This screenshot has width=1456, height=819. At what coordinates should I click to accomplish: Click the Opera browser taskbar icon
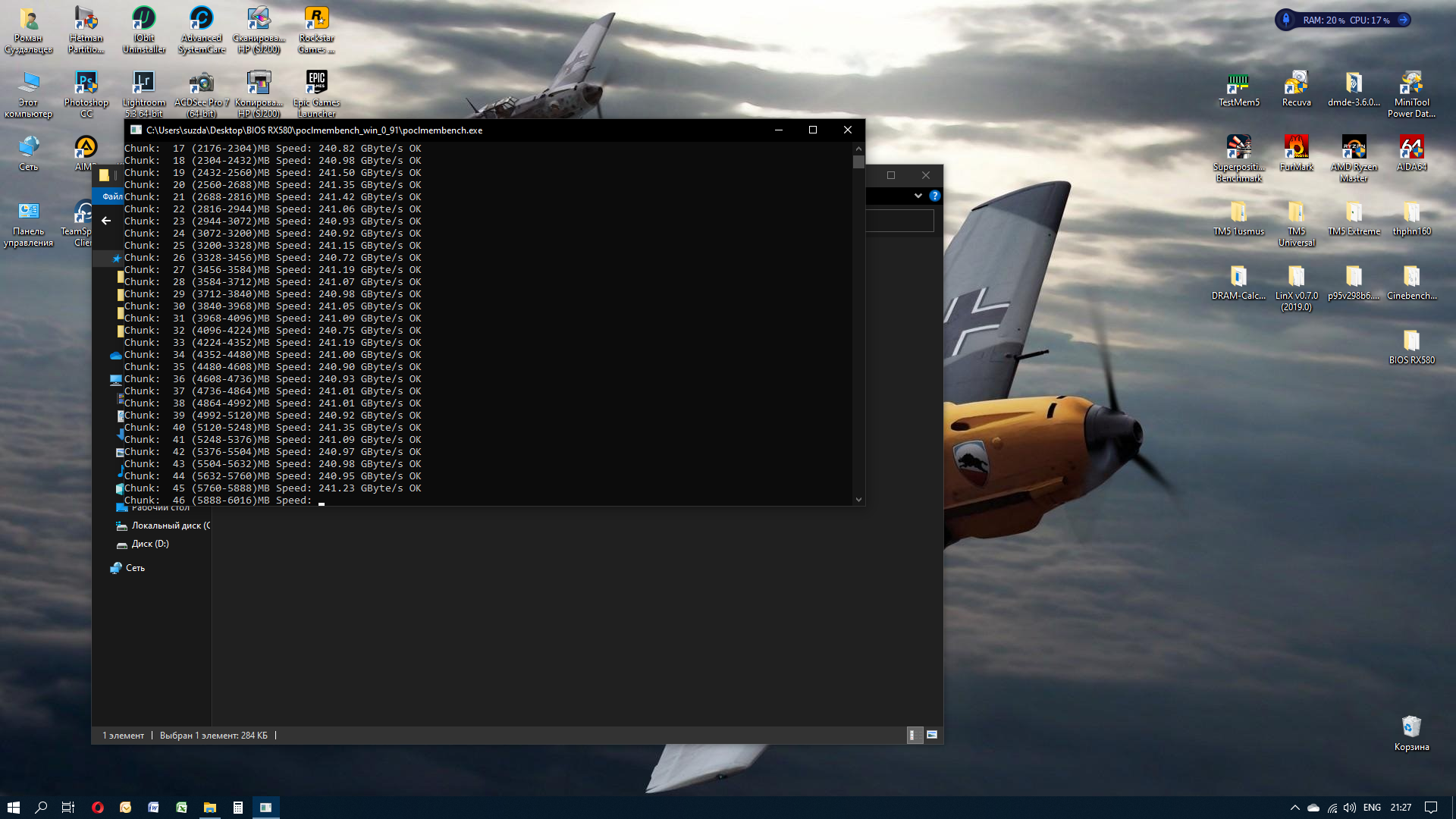click(97, 808)
